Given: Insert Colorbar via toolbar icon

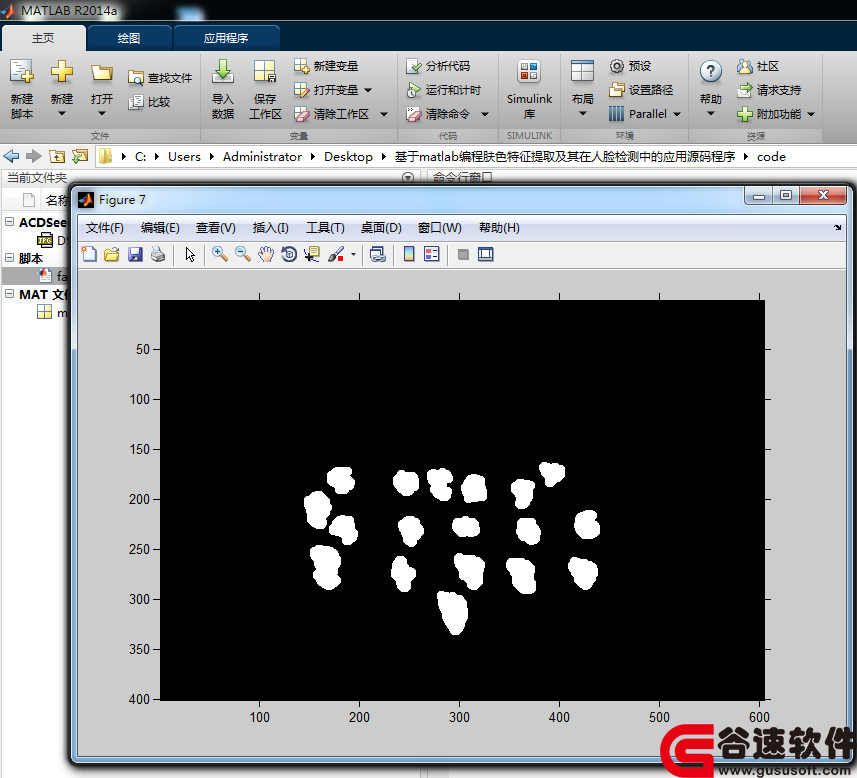Looking at the screenshot, I should (409, 254).
